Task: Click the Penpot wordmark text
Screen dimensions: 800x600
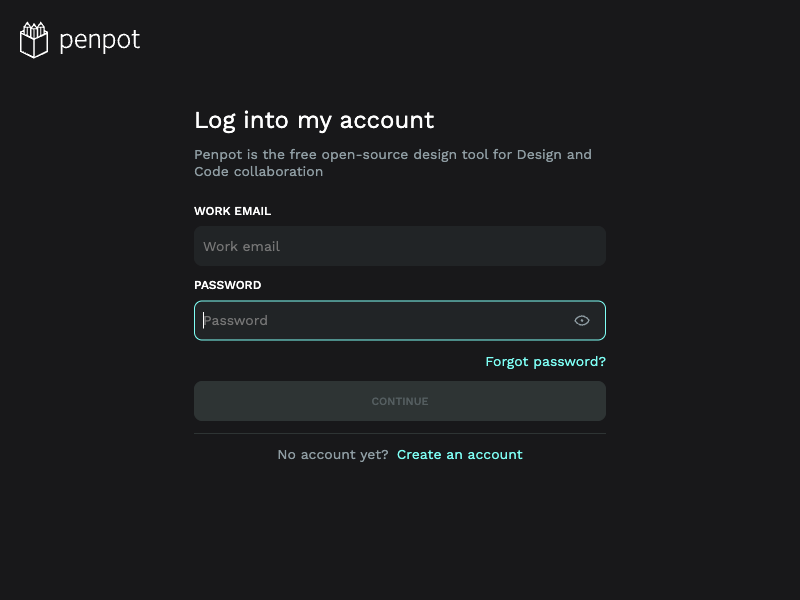Action: click(98, 39)
